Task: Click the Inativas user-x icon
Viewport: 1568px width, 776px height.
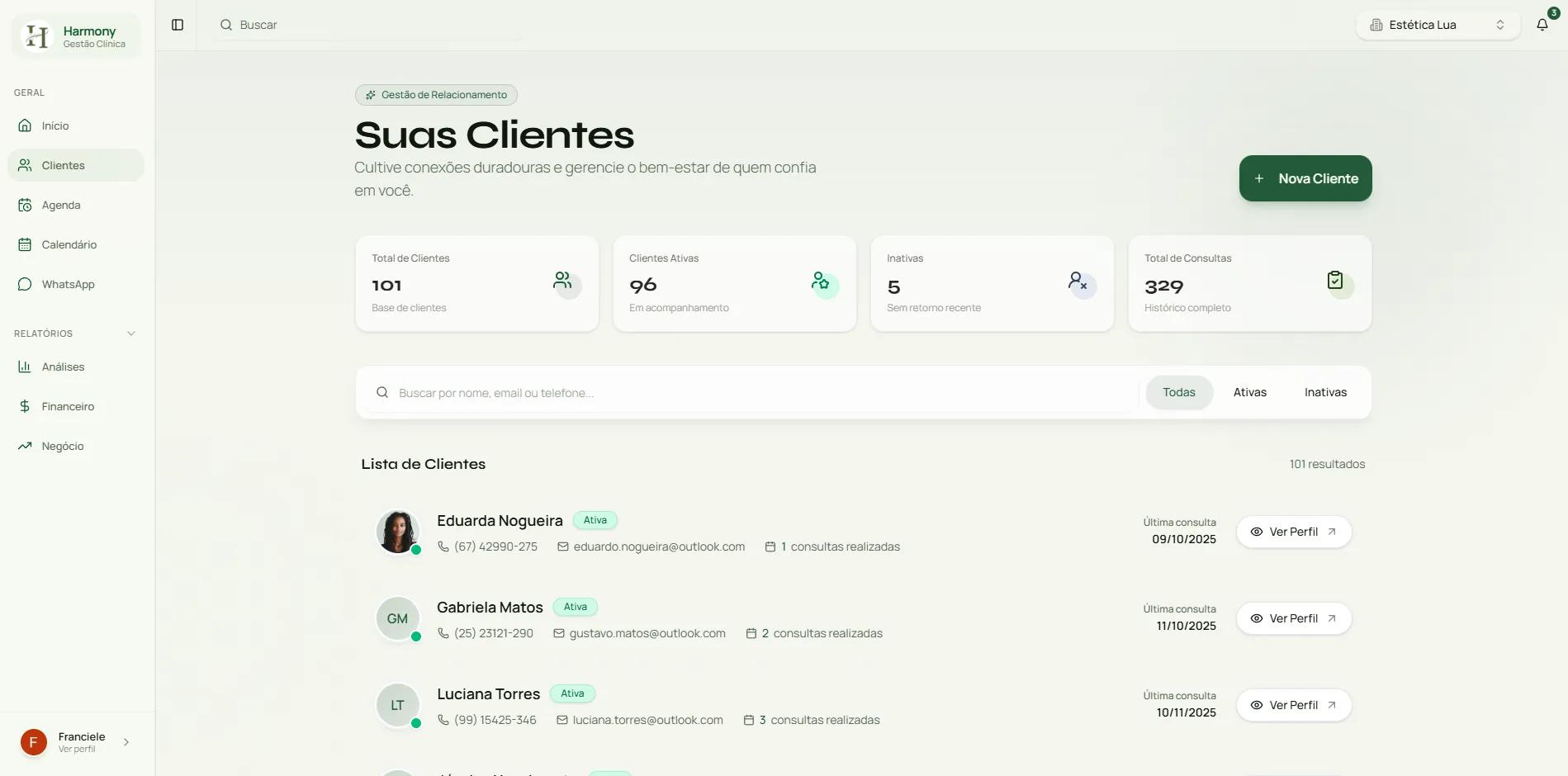Action: coord(1077,282)
